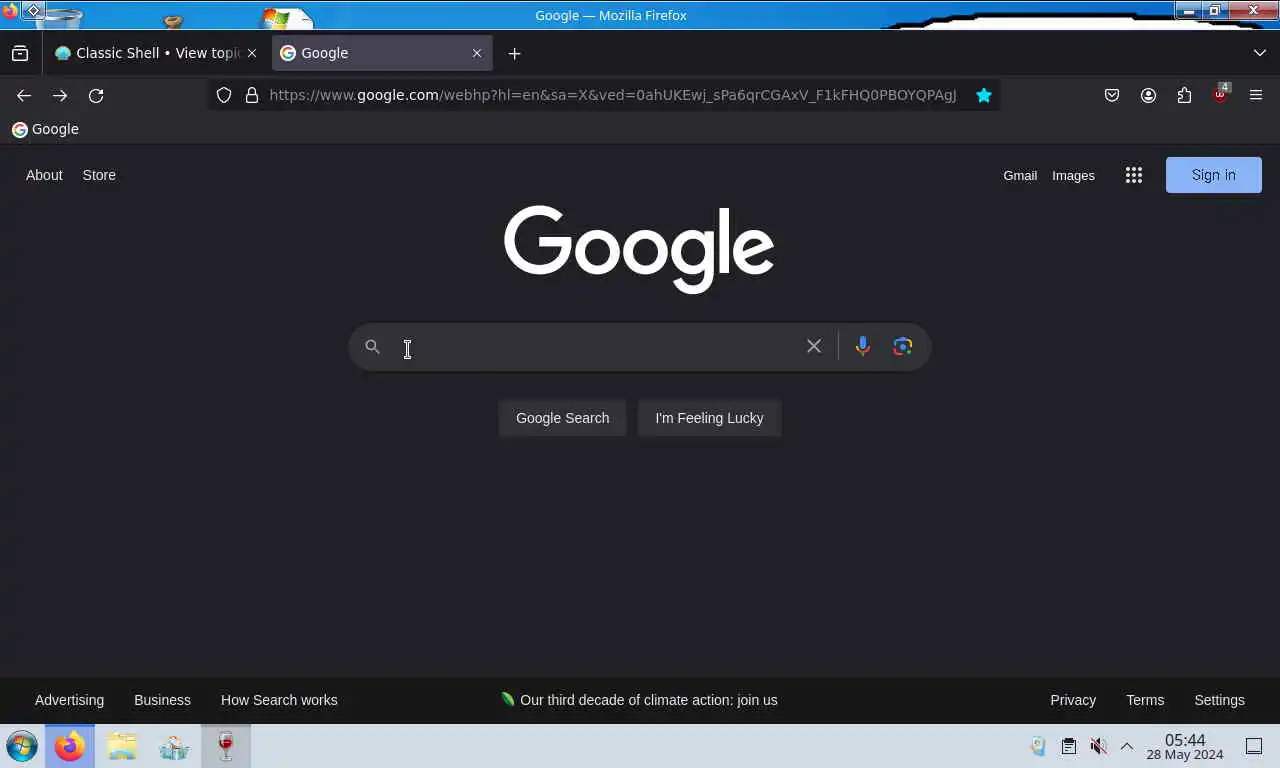Clear the search box with X

(x=814, y=346)
